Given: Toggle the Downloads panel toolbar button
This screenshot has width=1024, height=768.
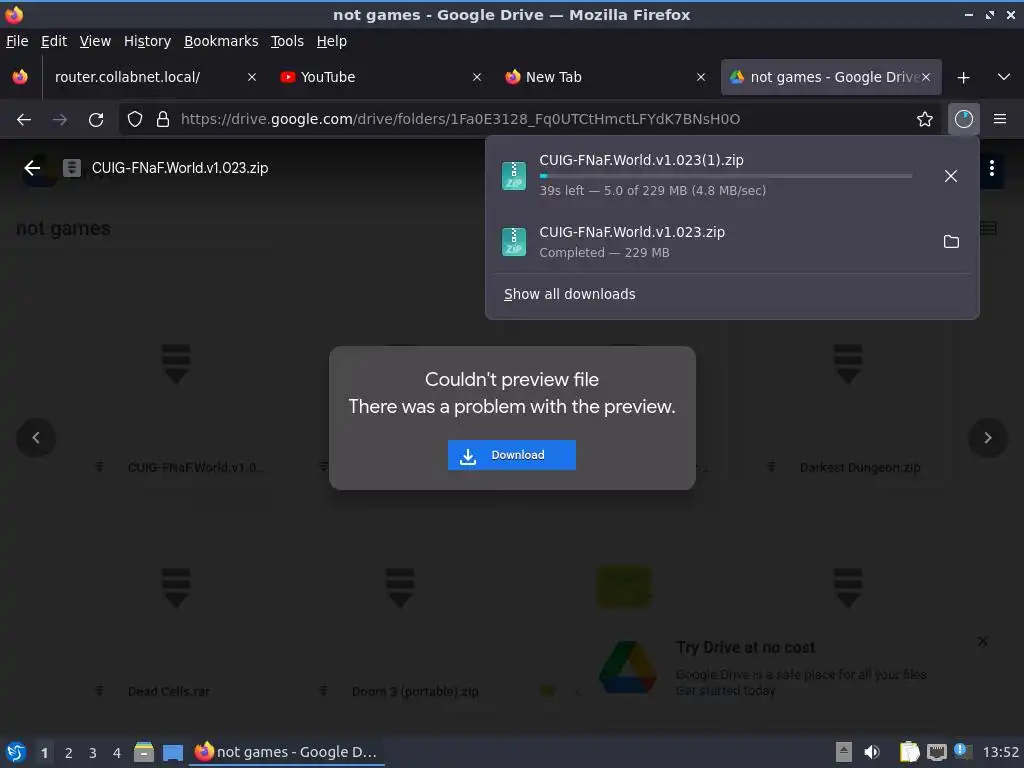Looking at the screenshot, I should 964,119.
